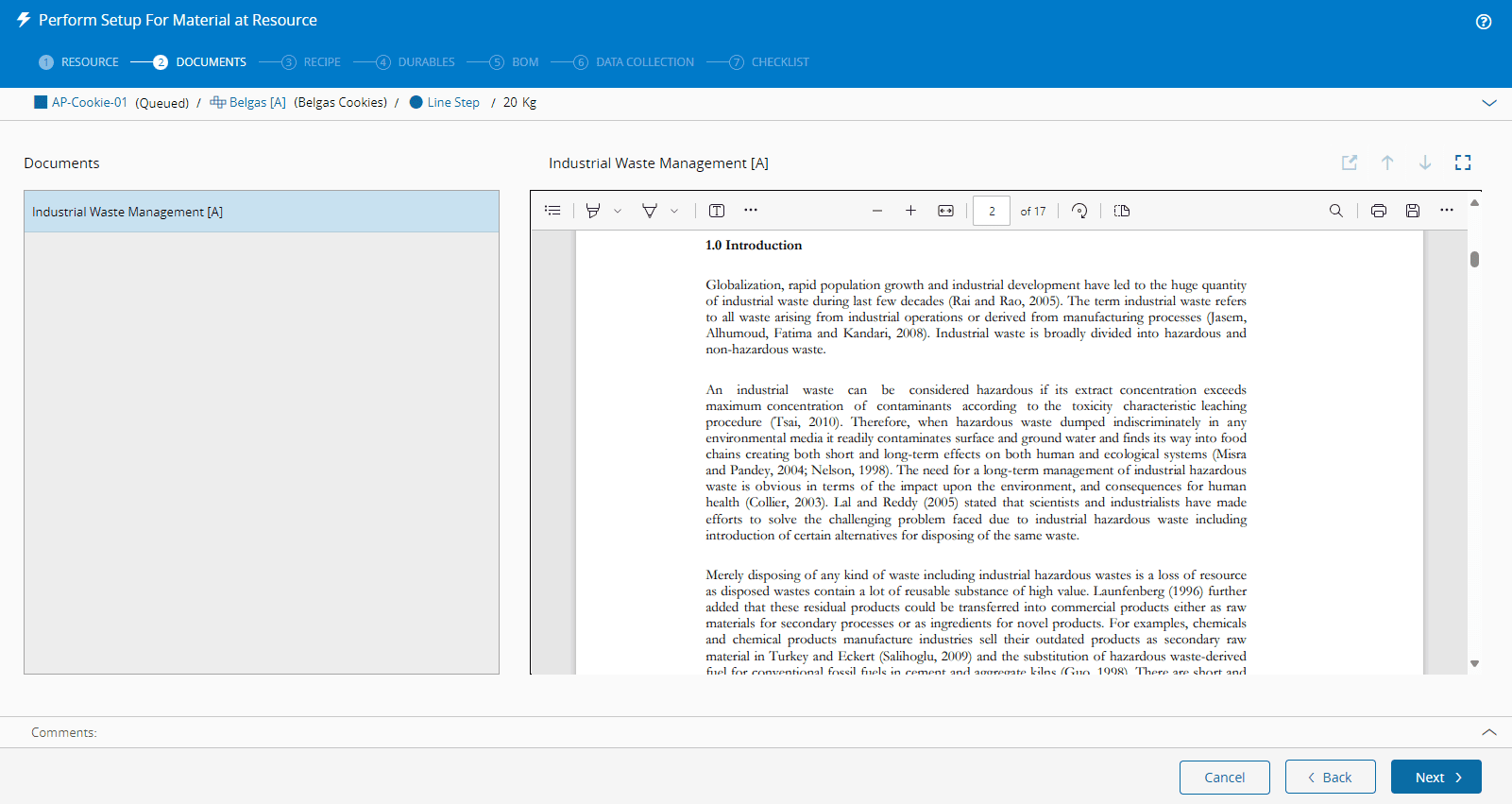This screenshot has width=1512, height=804.
Task: Select the PDF draw tool
Action: (650, 211)
